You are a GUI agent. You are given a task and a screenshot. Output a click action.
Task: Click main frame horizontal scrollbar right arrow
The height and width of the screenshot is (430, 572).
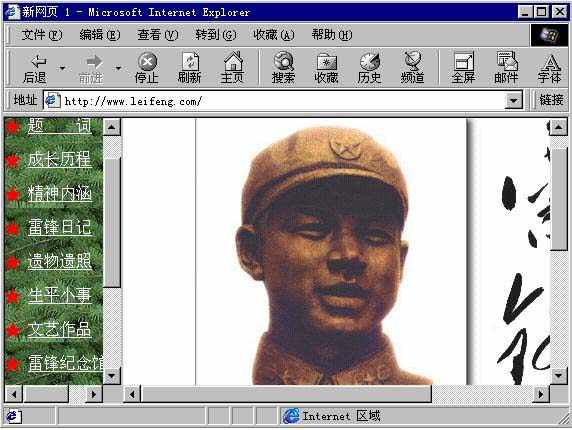[x=541, y=394]
